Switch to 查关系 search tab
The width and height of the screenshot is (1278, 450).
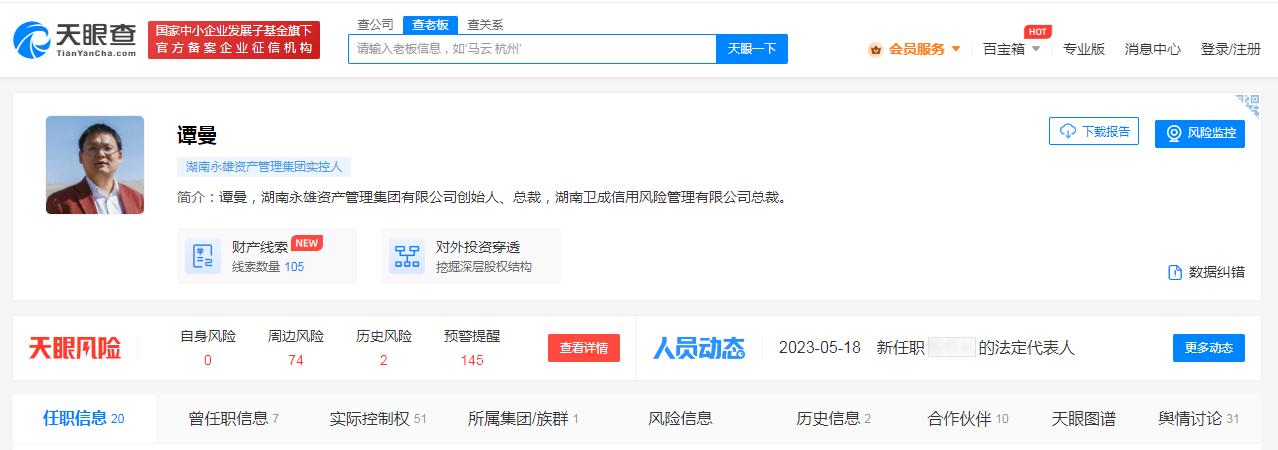point(485,24)
